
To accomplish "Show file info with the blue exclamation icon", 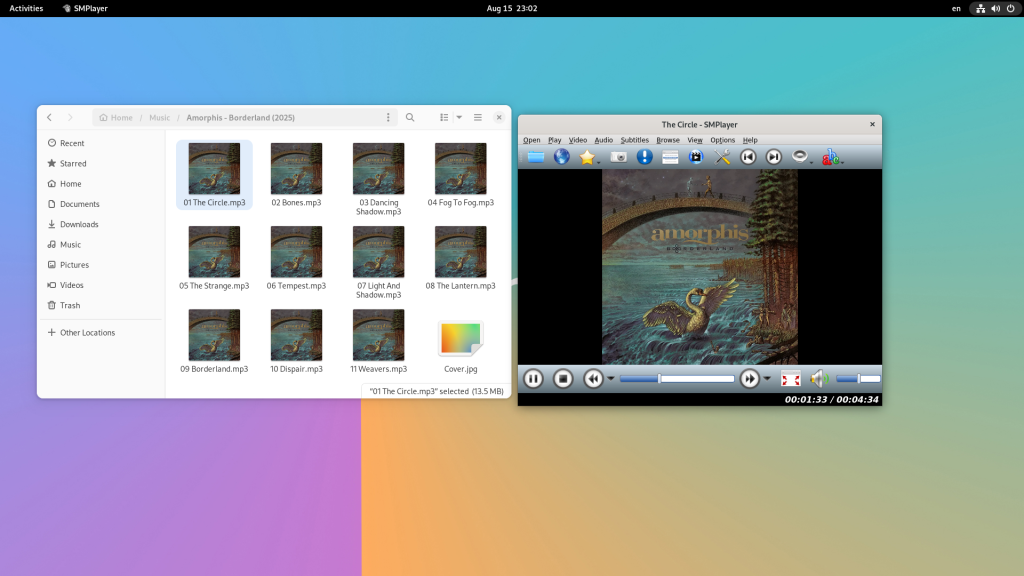I will point(645,157).
